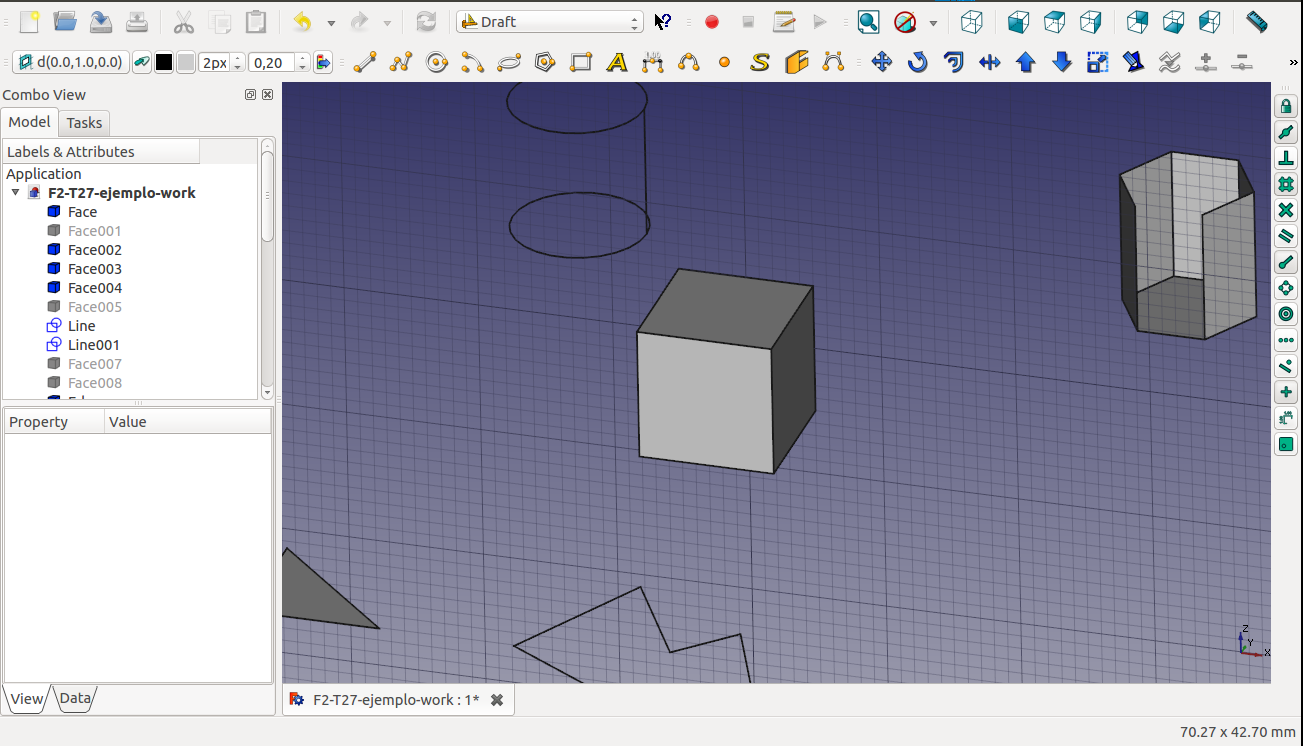Select the Draft Circle tool
Image resolution: width=1303 pixels, height=746 pixels.
[x=437, y=62]
